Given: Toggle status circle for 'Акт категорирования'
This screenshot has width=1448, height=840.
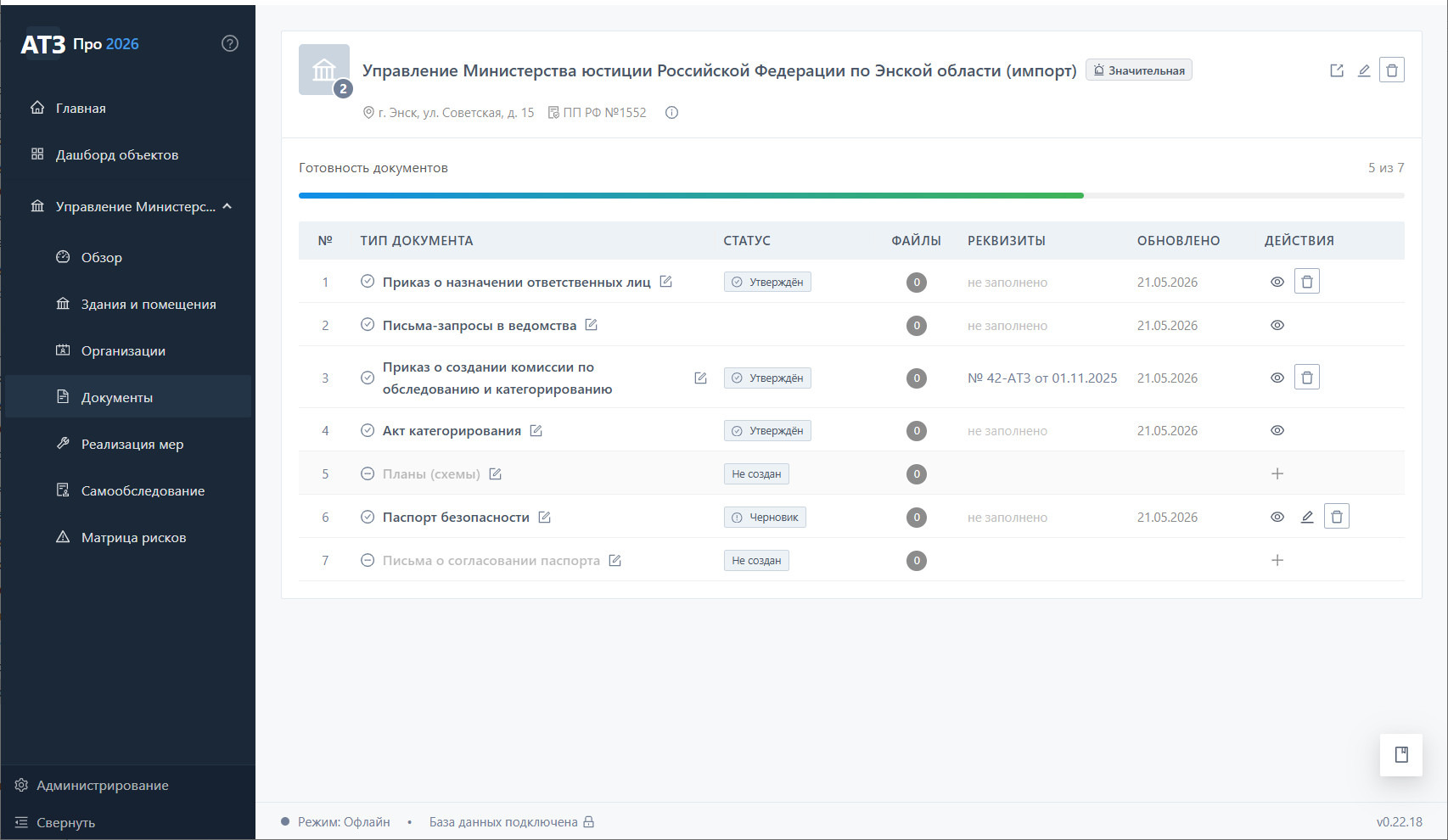Looking at the screenshot, I should (368, 430).
